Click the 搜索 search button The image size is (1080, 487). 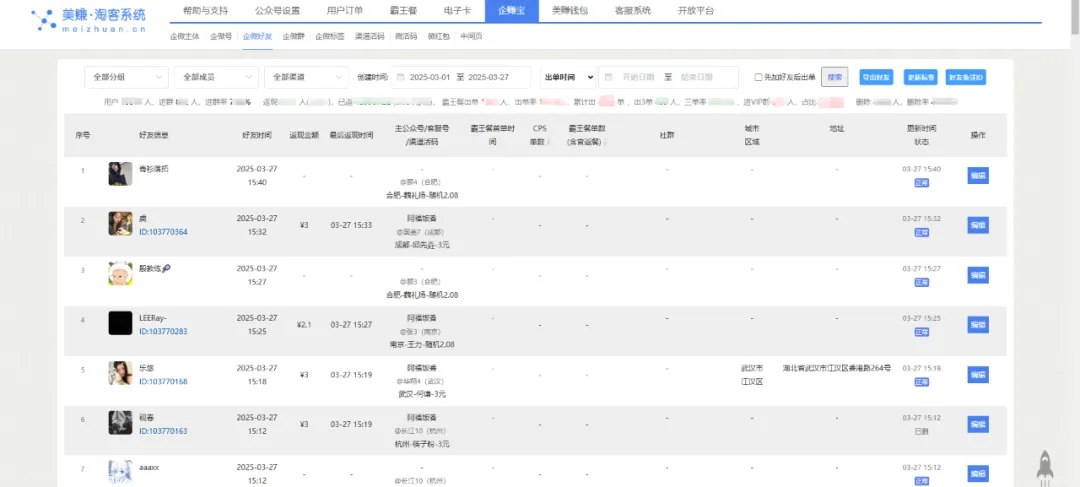pos(835,77)
